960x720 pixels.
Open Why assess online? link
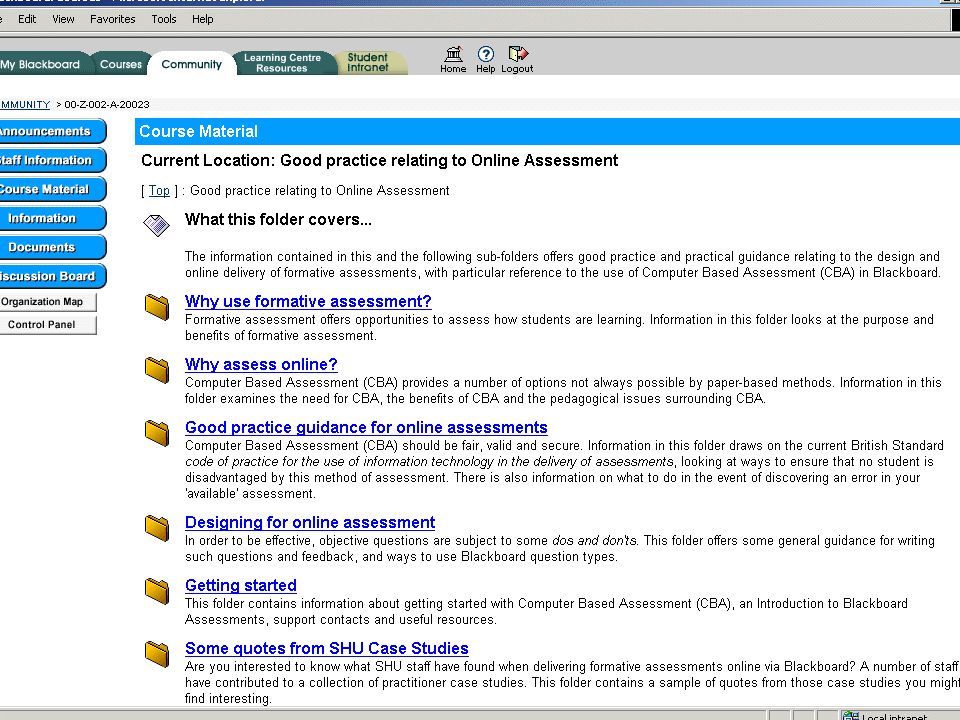261,364
